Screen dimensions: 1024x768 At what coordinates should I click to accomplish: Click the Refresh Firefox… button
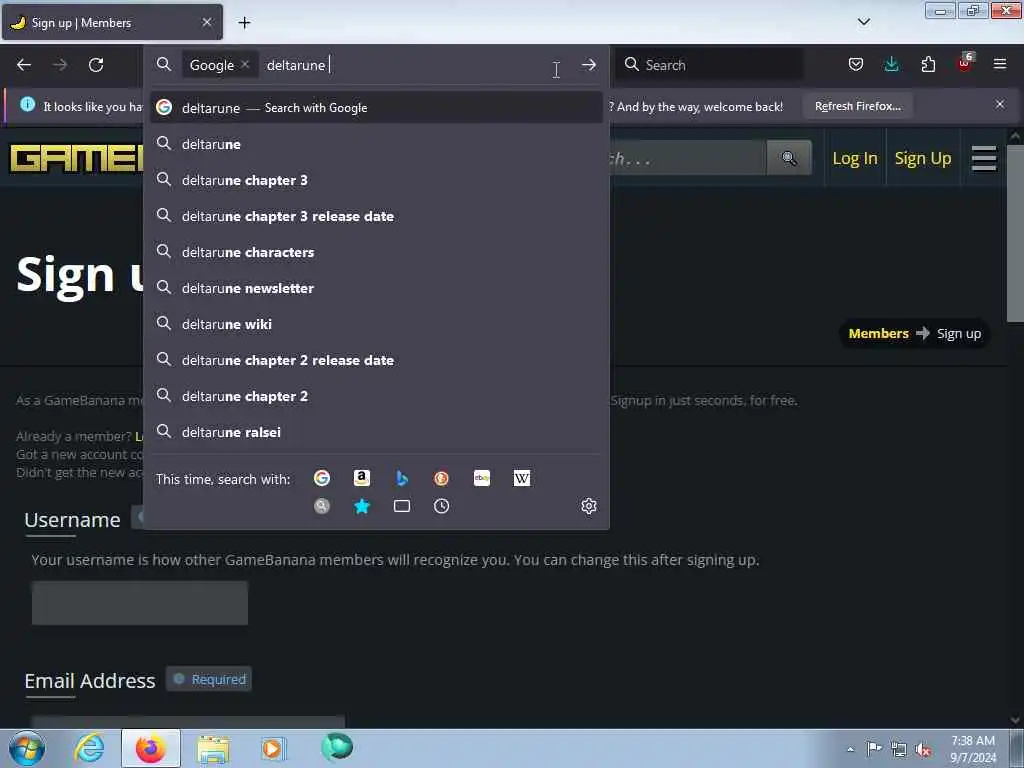tap(857, 106)
